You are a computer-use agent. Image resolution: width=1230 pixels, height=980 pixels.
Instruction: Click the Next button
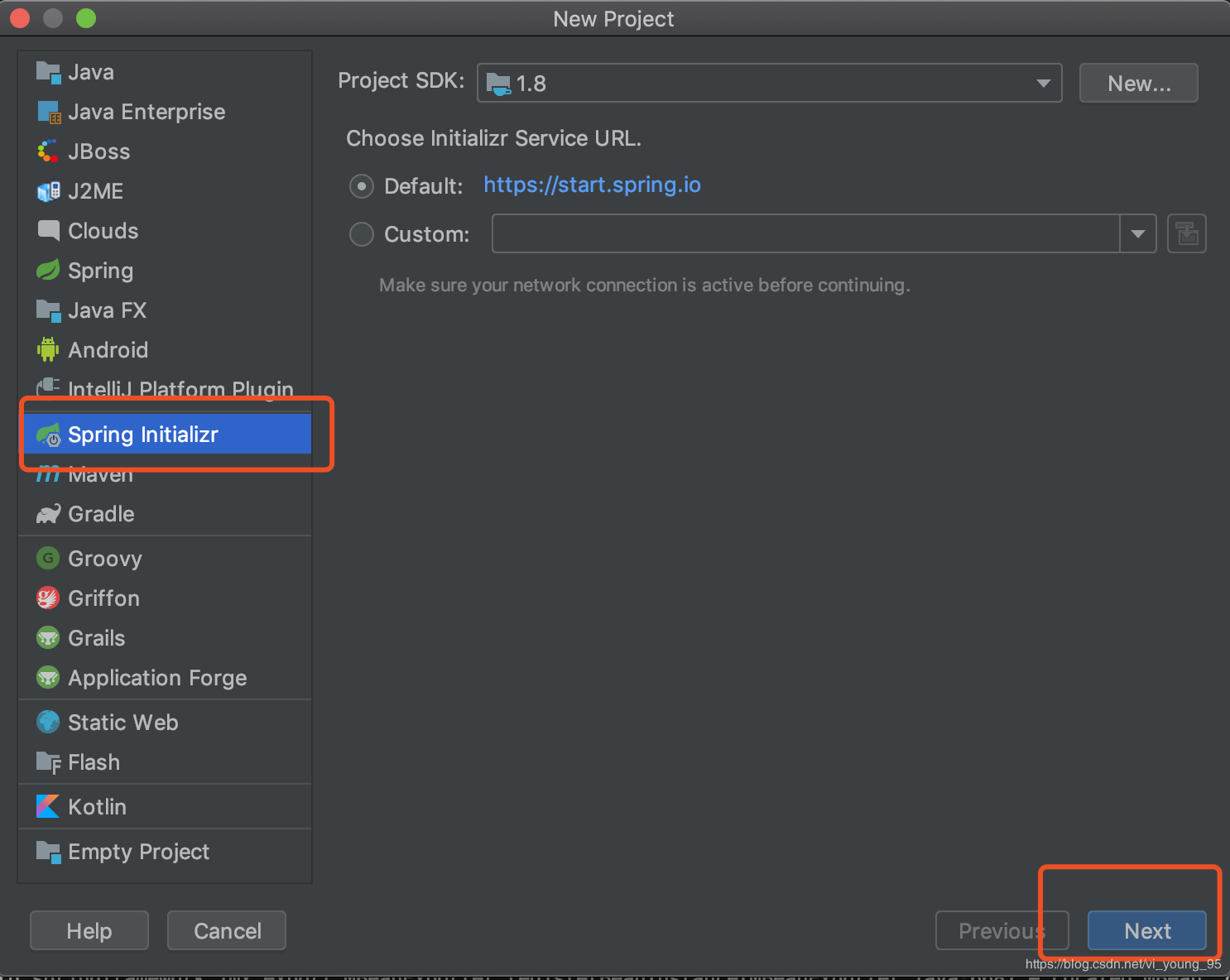tap(1147, 931)
